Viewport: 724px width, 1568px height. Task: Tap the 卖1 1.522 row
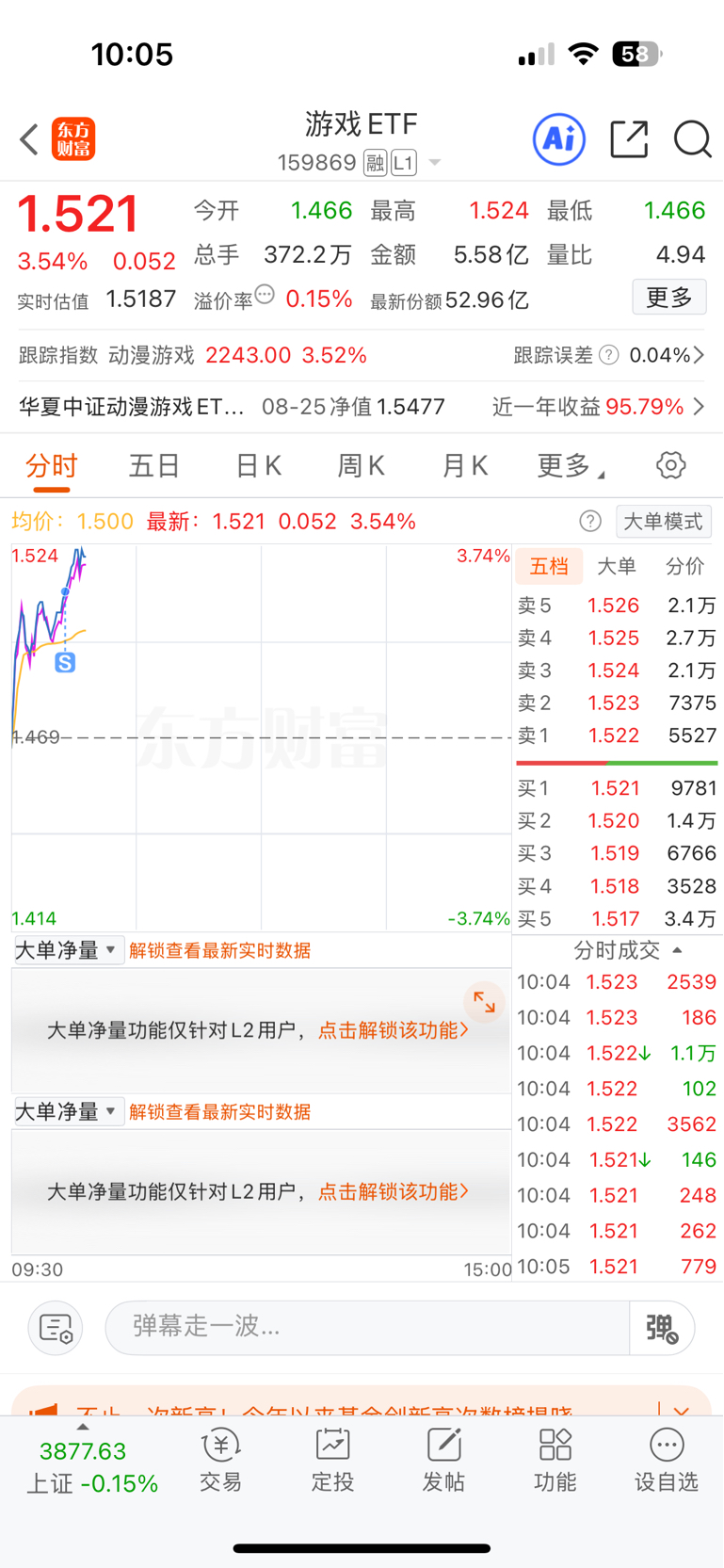pos(617,736)
